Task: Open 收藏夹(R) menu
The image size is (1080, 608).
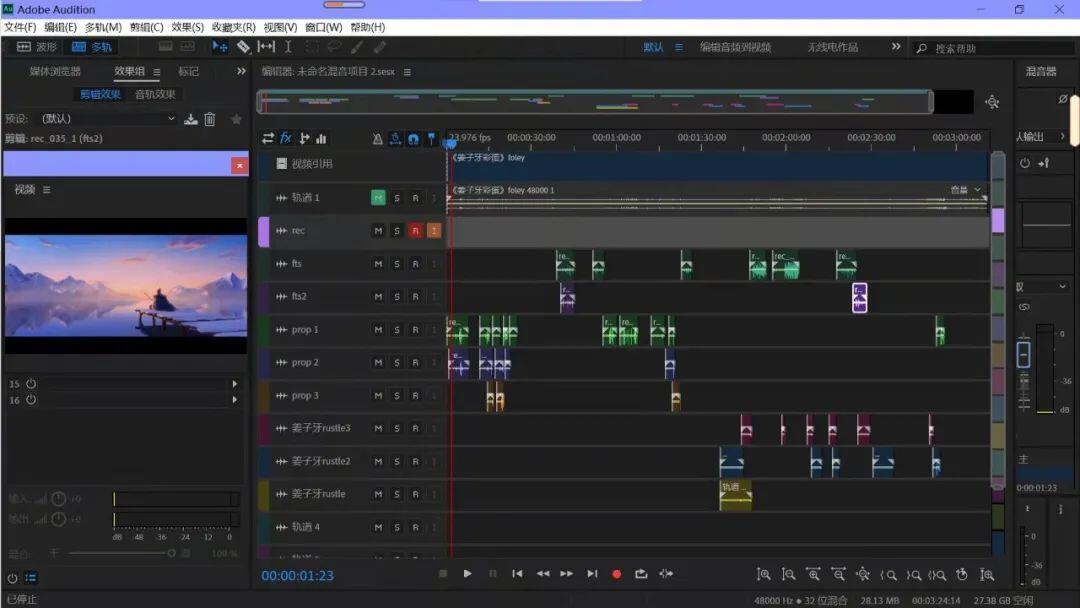Action: (x=233, y=27)
